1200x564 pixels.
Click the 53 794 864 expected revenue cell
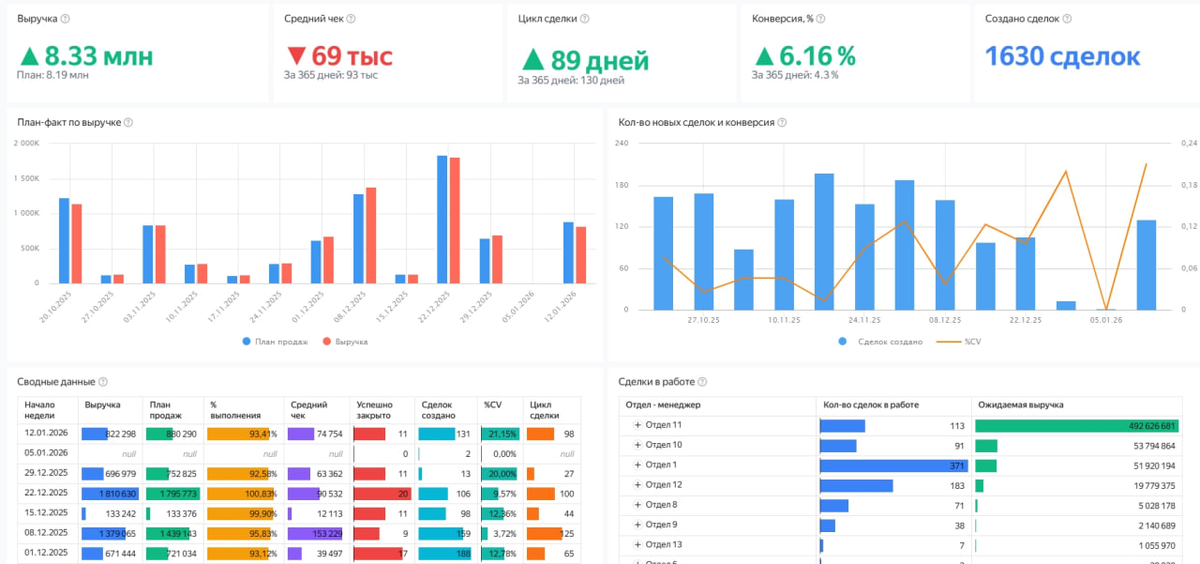click(1076, 445)
